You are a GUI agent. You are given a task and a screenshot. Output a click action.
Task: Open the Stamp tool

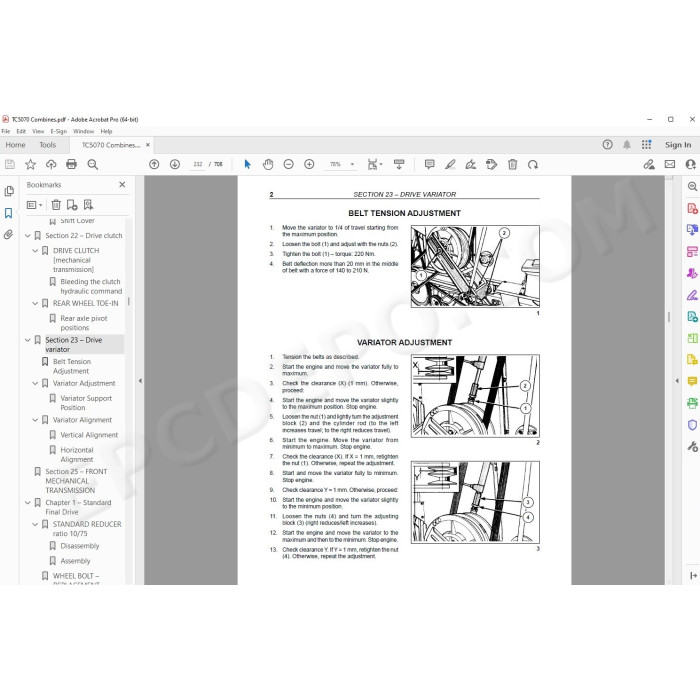click(x=492, y=164)
